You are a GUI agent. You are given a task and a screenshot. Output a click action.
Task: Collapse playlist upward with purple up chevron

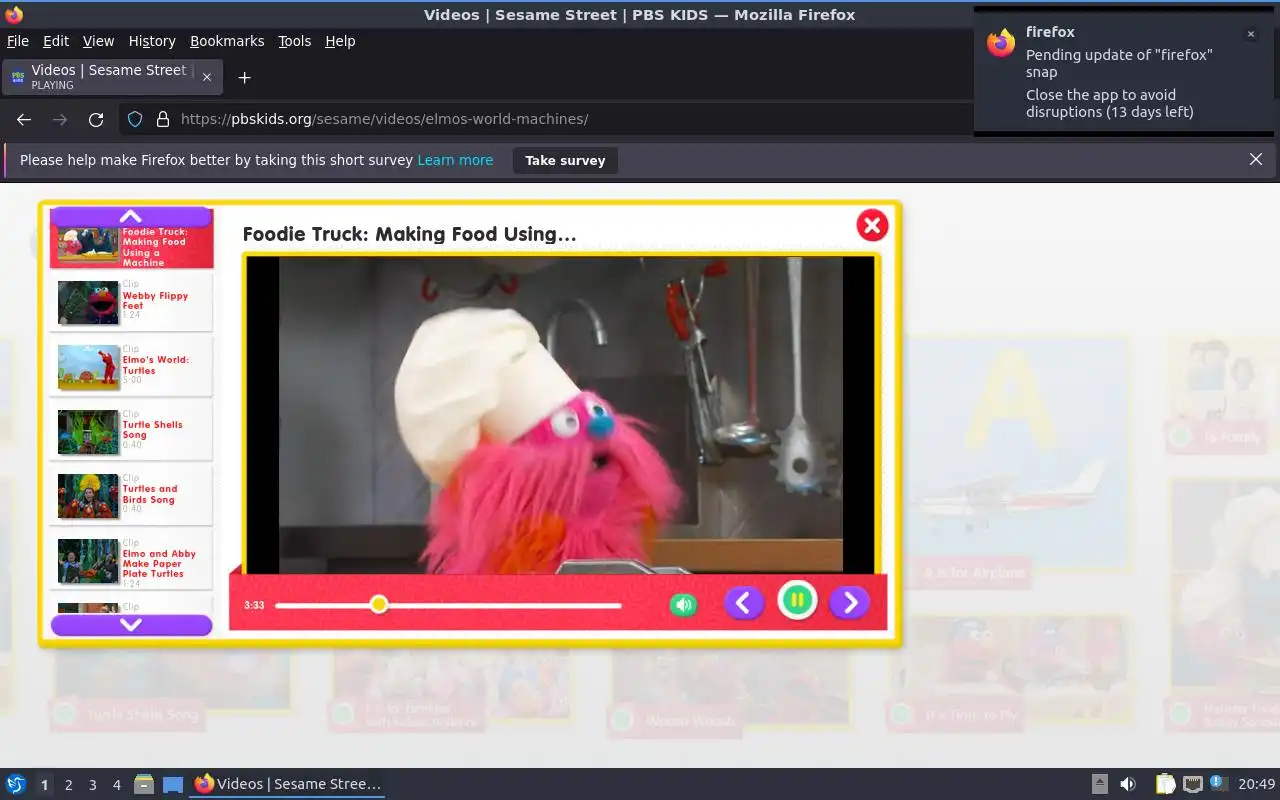tap(131, 216)
